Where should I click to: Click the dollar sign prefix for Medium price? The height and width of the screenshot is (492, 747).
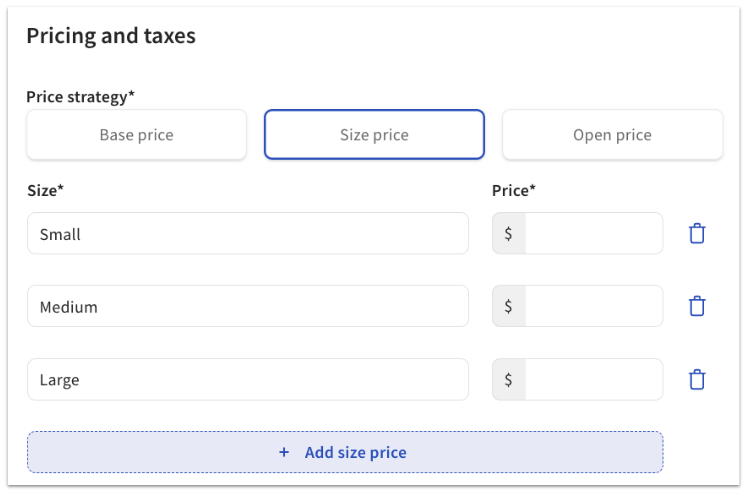click(508, 307)
